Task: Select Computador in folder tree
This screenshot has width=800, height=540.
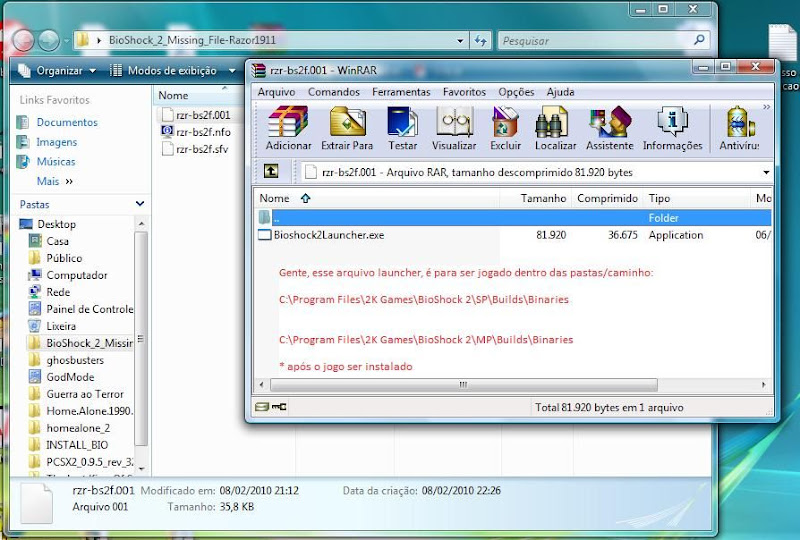Action: click(x=77, y=275)
